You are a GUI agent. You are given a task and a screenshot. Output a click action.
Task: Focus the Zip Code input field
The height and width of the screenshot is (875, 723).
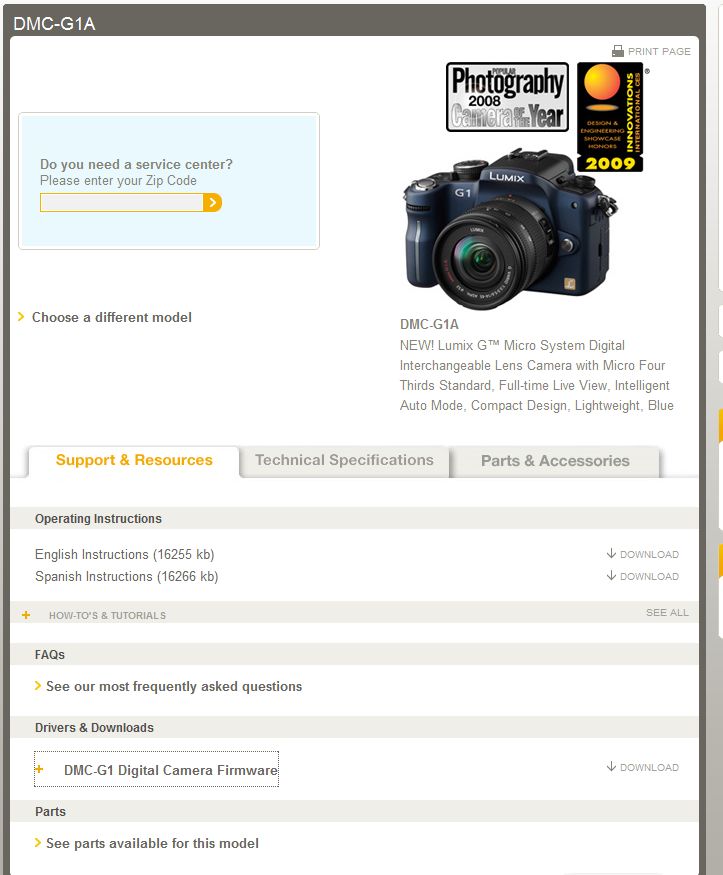[x=122, y=203]
